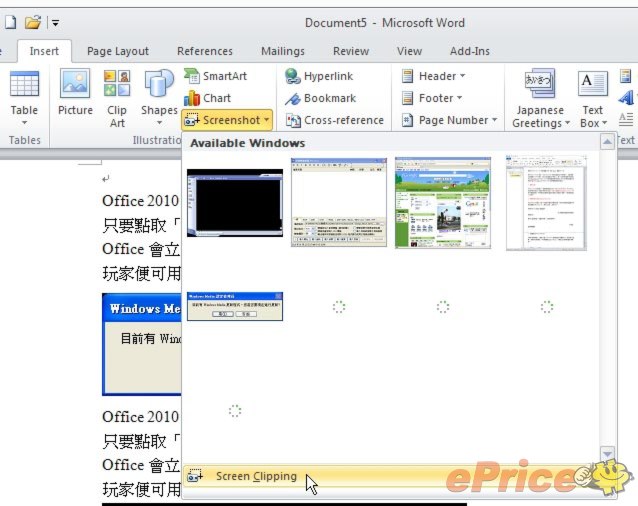Image resolution: width=638 pixels, height=506 pixels.
Task: Click the Header icon
Action: (x=407, y=76)
